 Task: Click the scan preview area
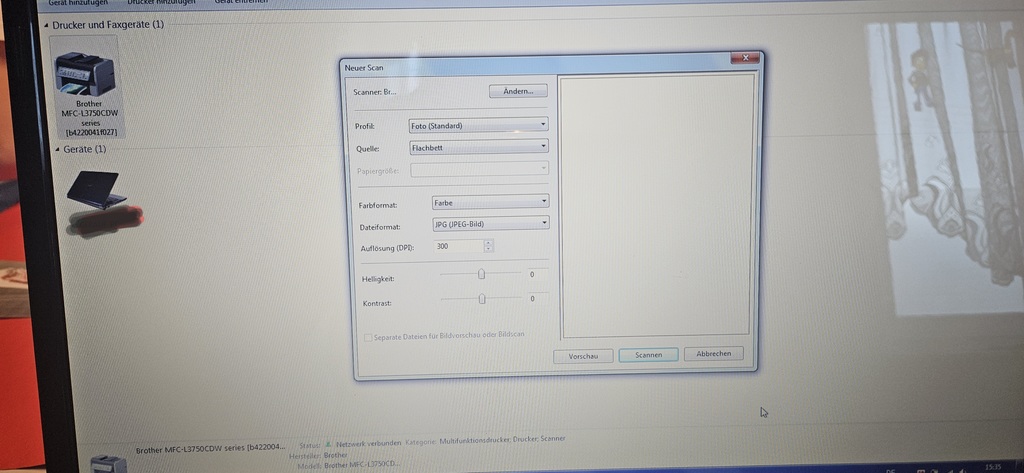click(x=656, y=206)
